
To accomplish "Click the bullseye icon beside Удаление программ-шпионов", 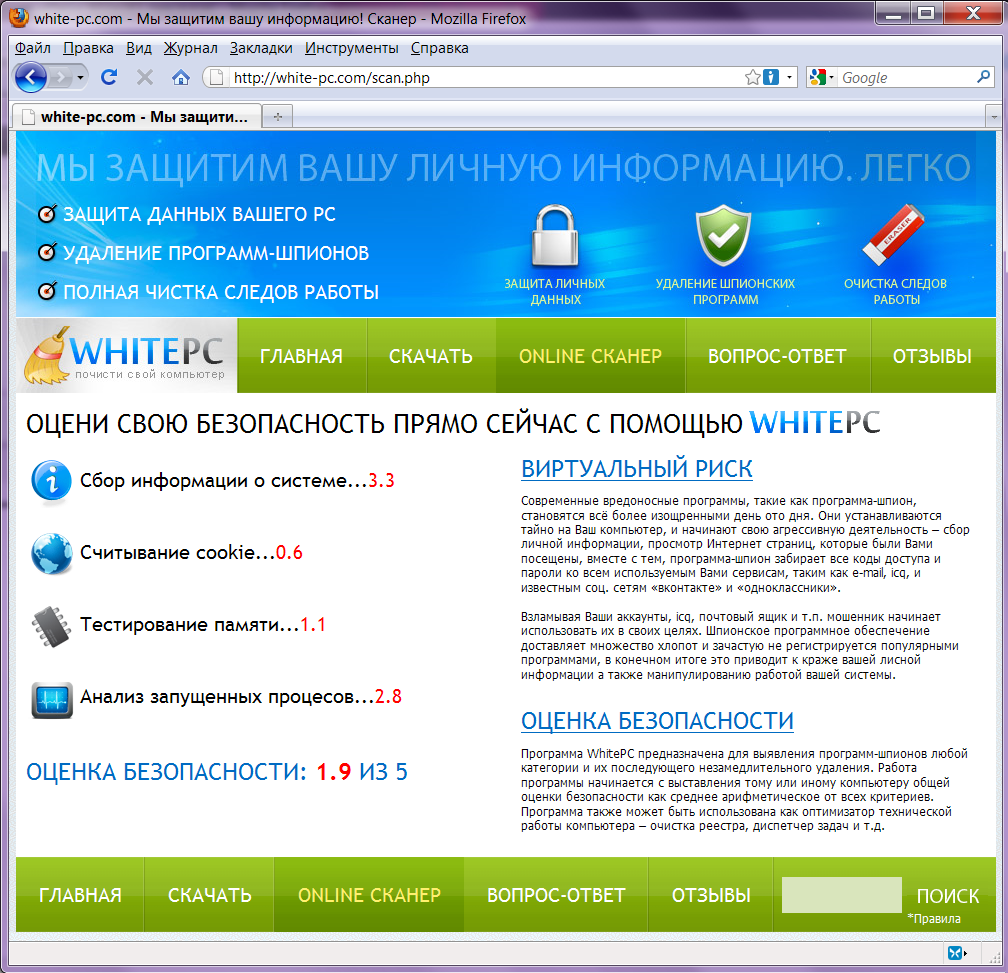I will pos(47,253).
